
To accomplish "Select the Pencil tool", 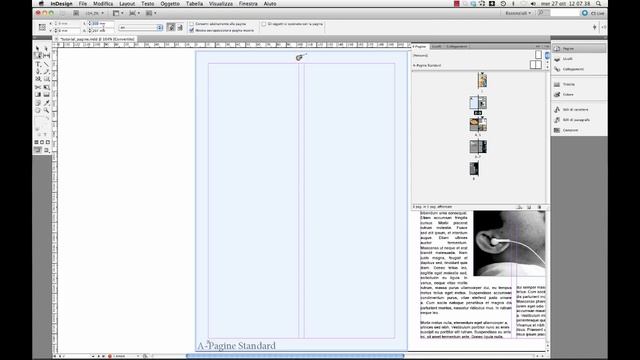I will [x=46, y=71].
